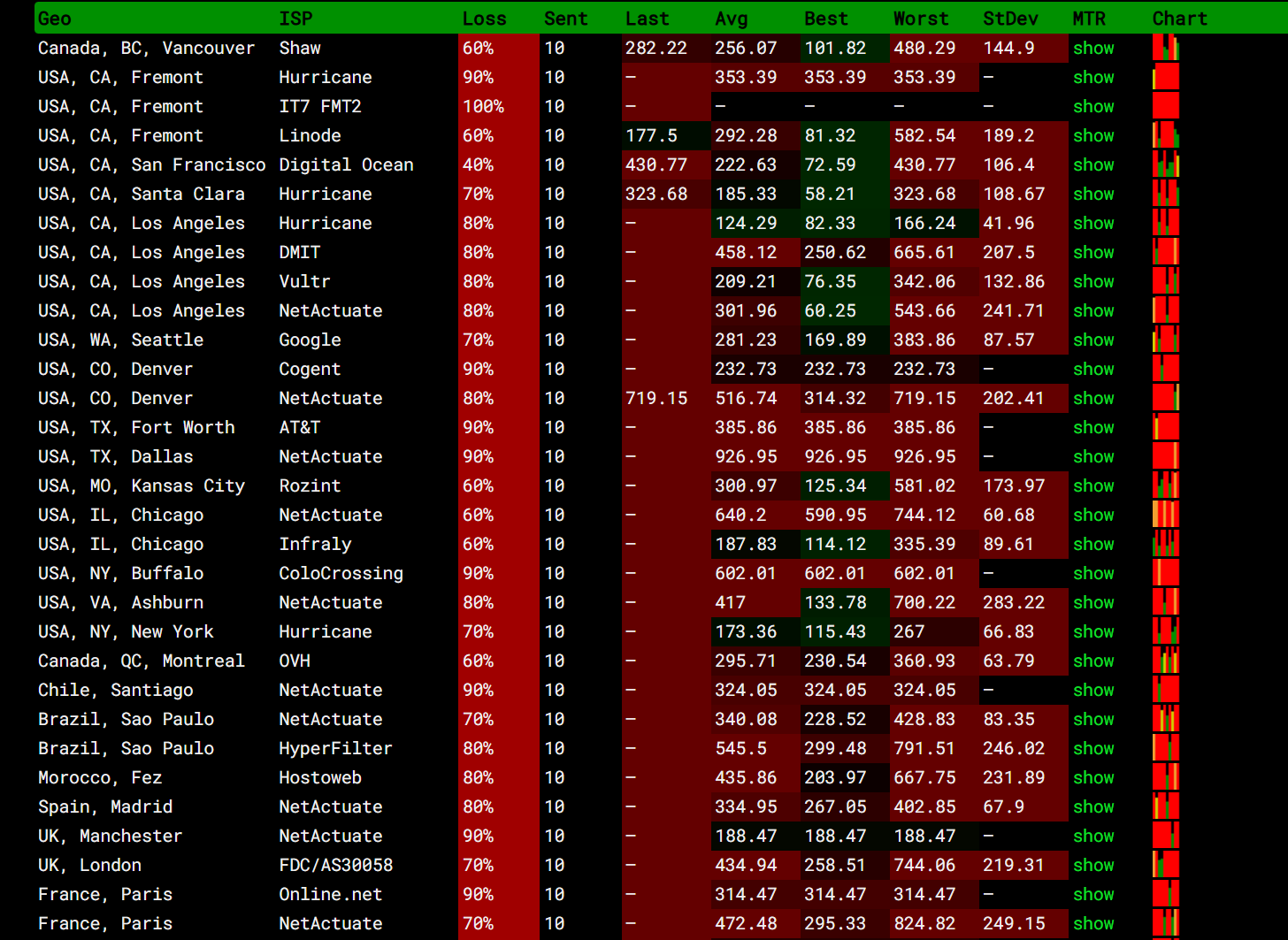Open show link for Kansas City Rozint
Image resolution: width=1288 pixels, height=940 pixels.
[1093, 485]
